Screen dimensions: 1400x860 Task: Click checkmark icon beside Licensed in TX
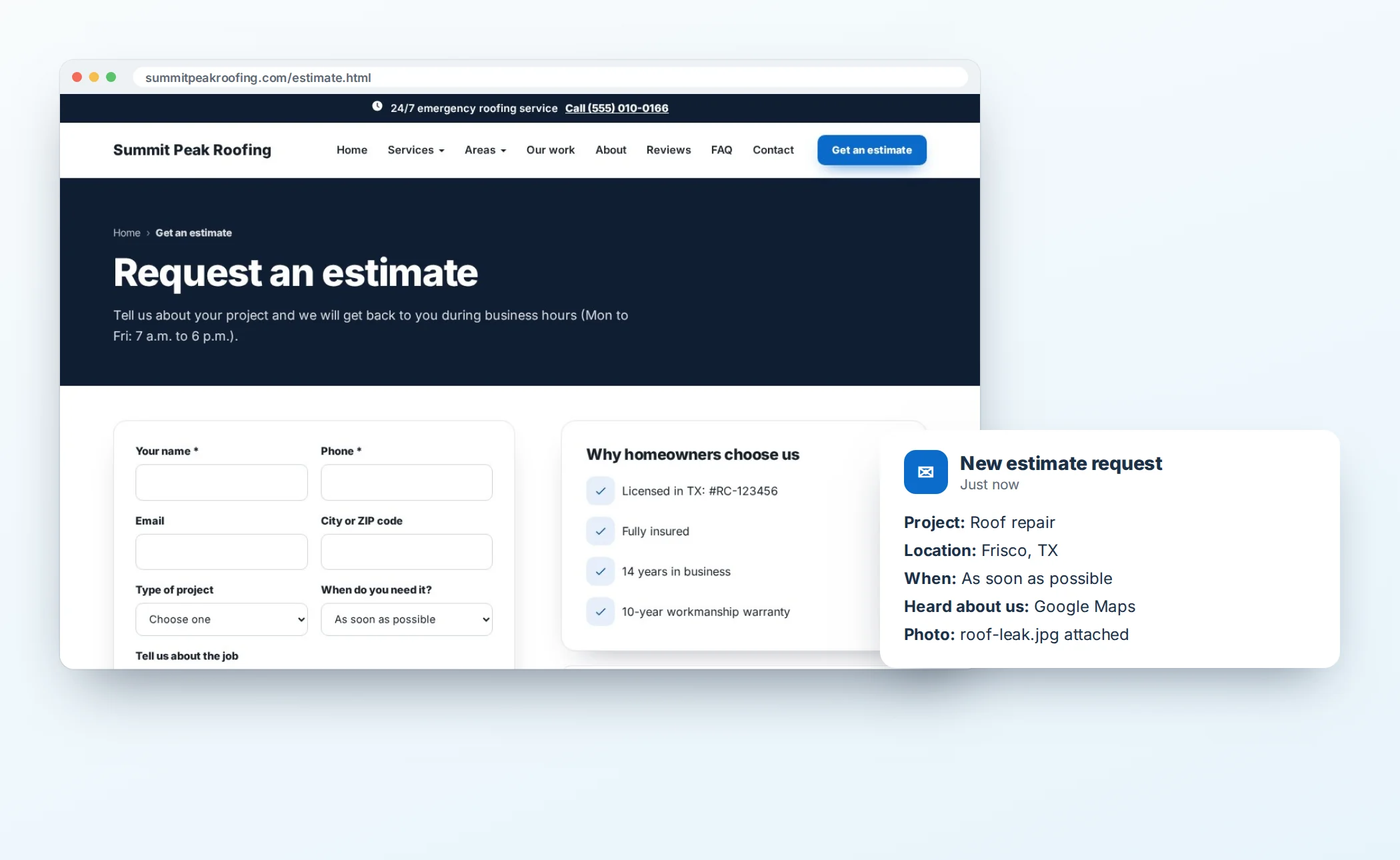coord(601,491)
